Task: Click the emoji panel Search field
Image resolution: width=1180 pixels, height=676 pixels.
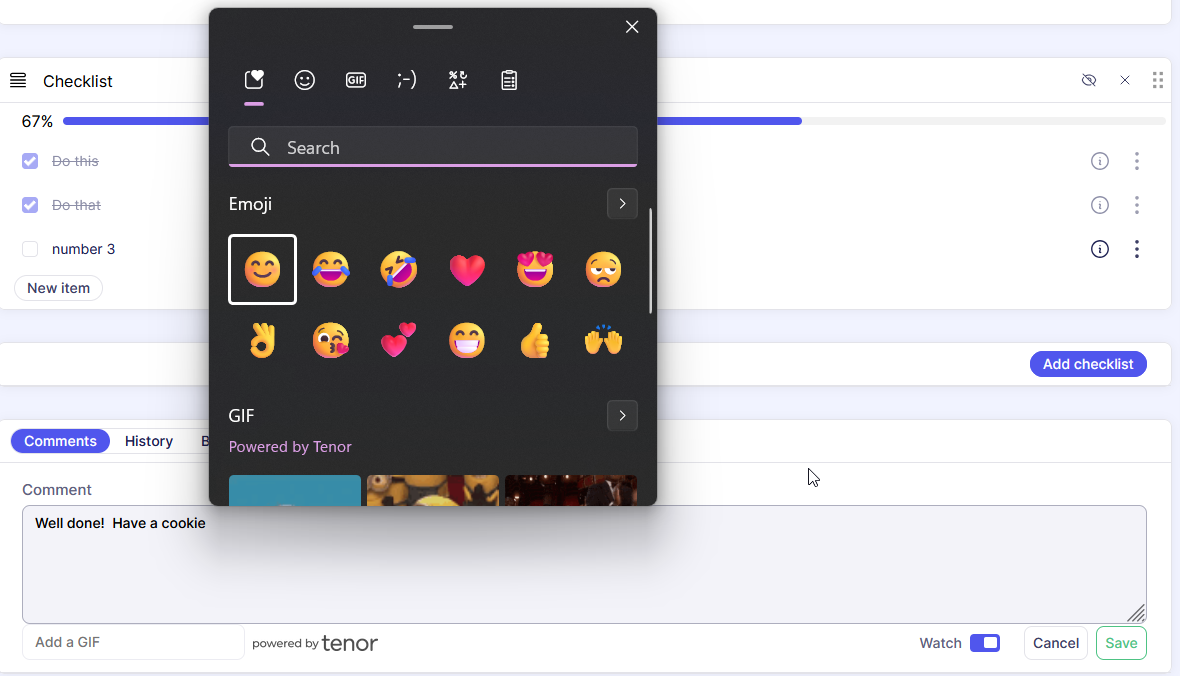Action: coord(432,147)
